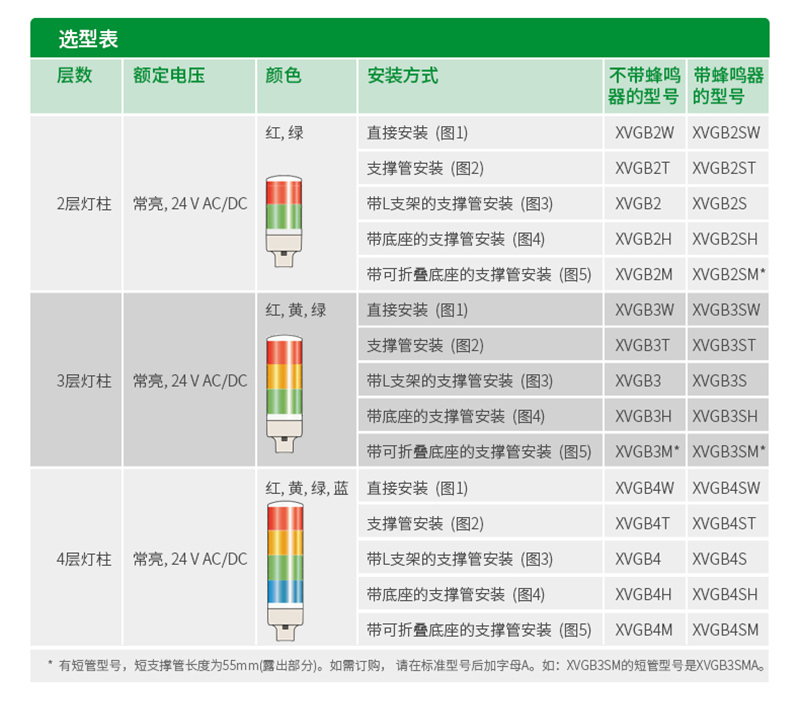Click the 3-layer red-yellow-green tower light image

click(x=284, y=394)
